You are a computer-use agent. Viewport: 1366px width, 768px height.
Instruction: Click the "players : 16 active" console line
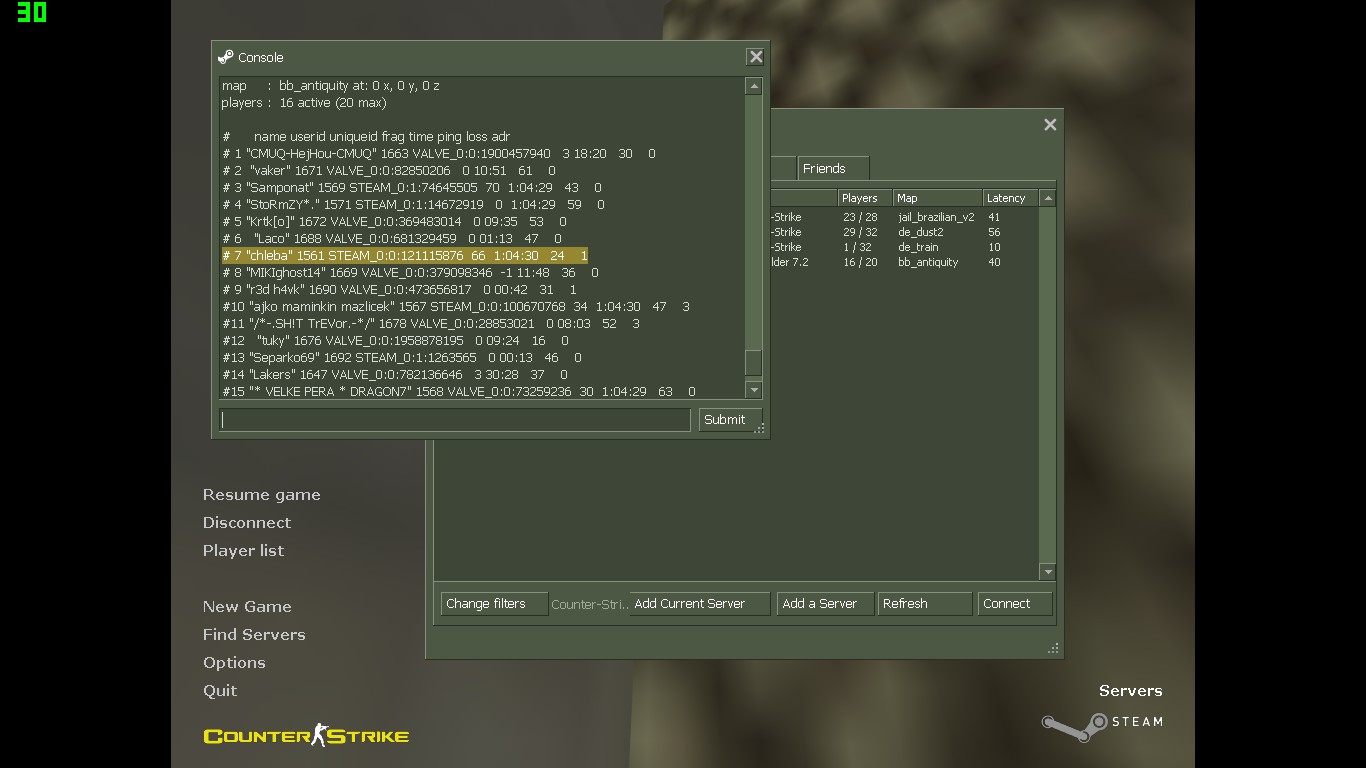[x=304, y=103]
